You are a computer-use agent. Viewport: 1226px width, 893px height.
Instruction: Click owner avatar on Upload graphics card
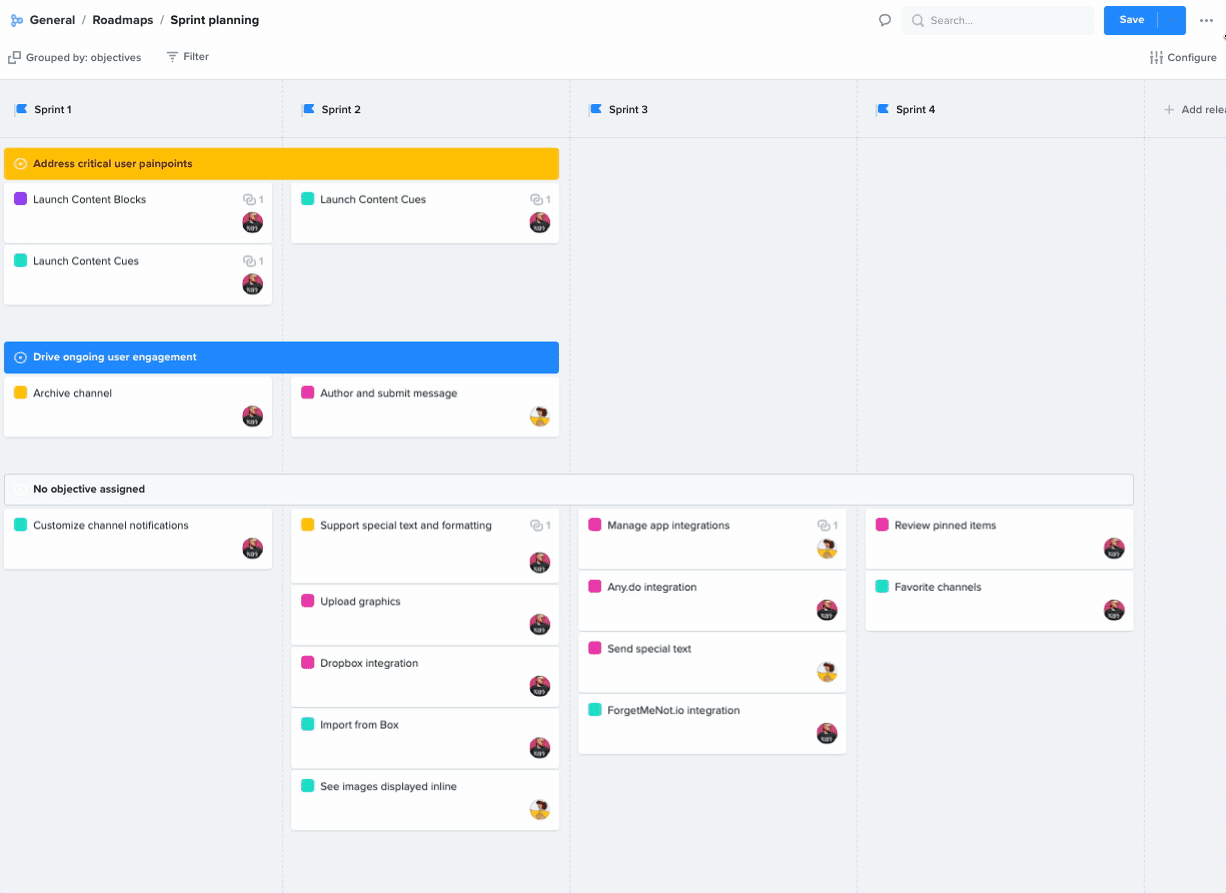540,624
